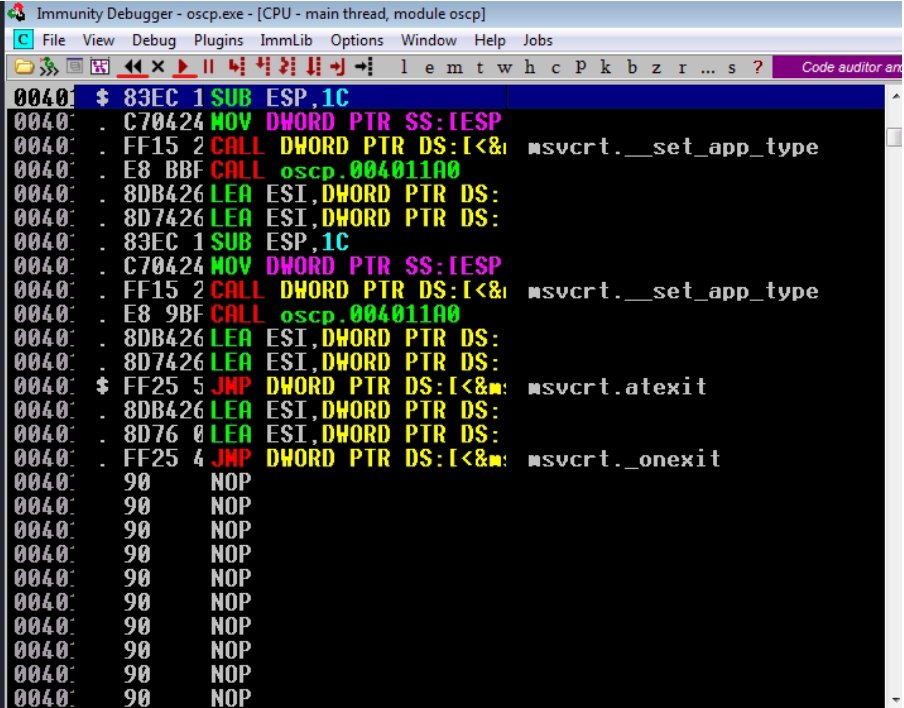Open the Debug menu

click(154, 40)
